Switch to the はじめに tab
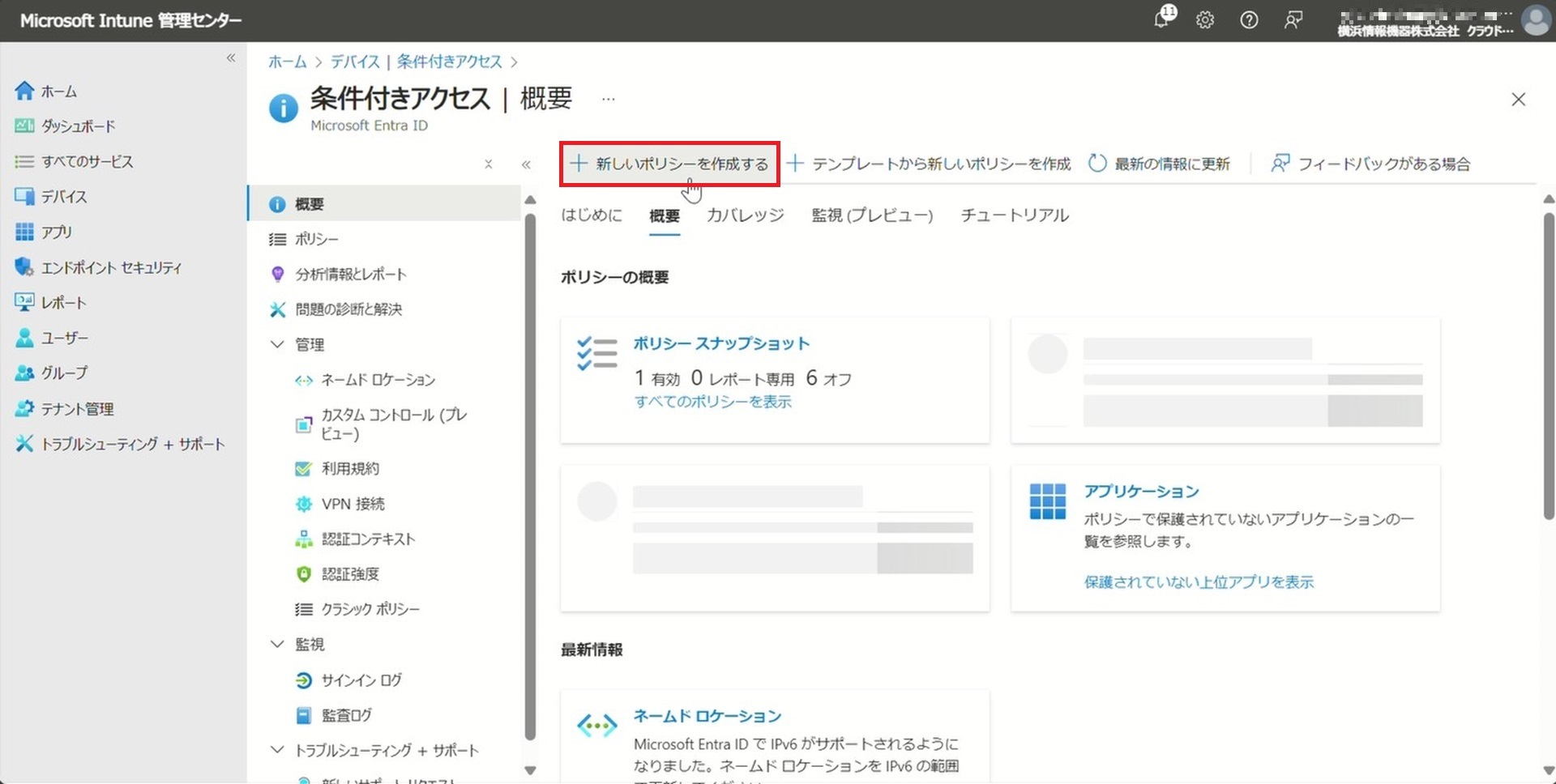The height and width of the screenshot is (784, 1556). [592, 215]
